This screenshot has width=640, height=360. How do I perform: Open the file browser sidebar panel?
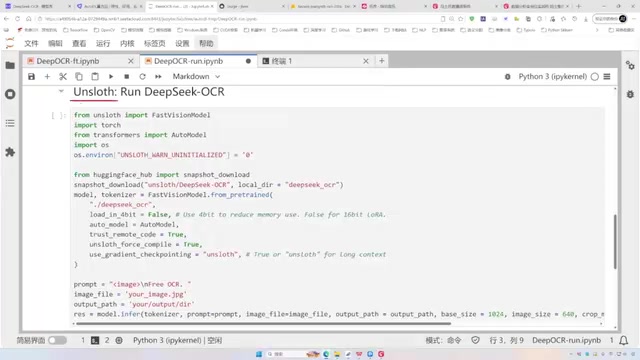[10, 65]
